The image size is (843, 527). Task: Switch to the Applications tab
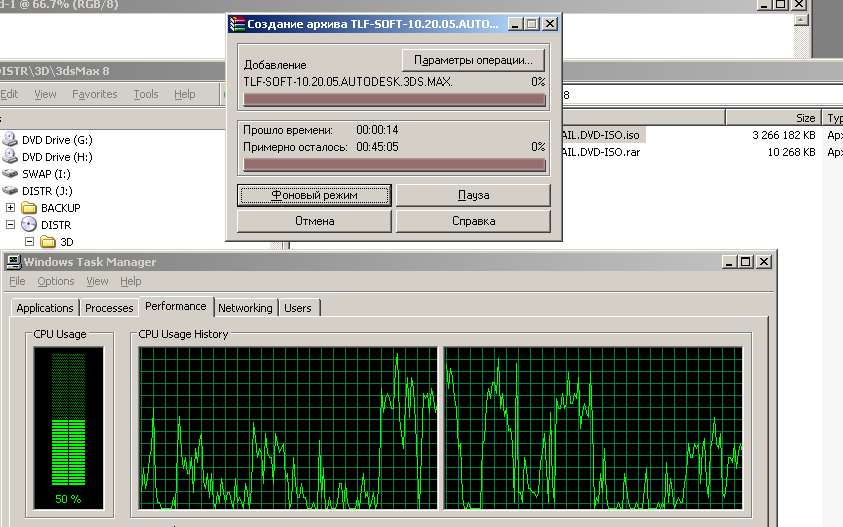point(45,308)
